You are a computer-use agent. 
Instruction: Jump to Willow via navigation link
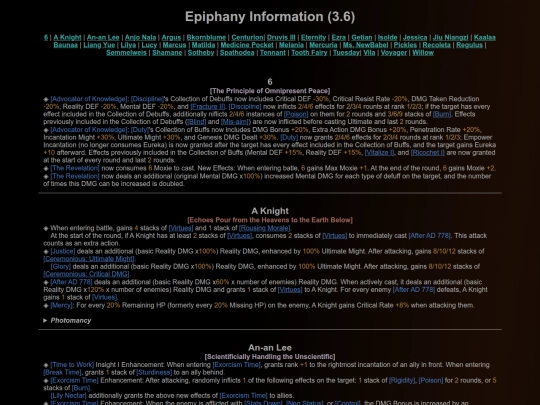tap(423, 53)
